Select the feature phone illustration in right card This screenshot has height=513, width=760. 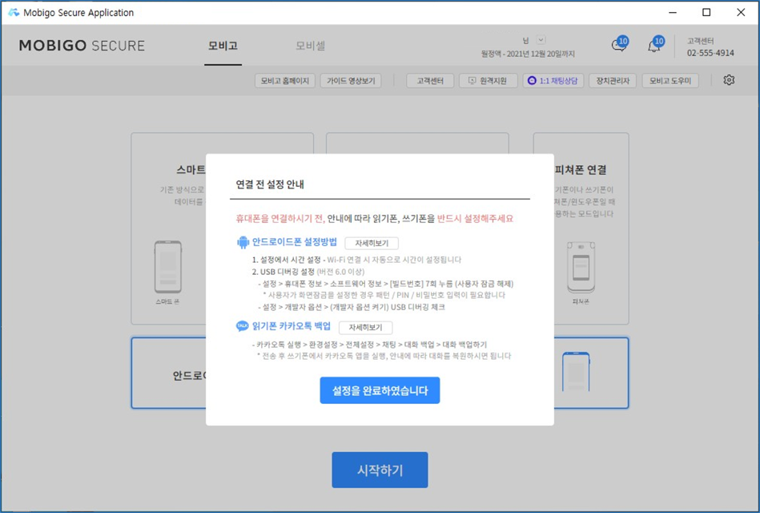point(581,268)
